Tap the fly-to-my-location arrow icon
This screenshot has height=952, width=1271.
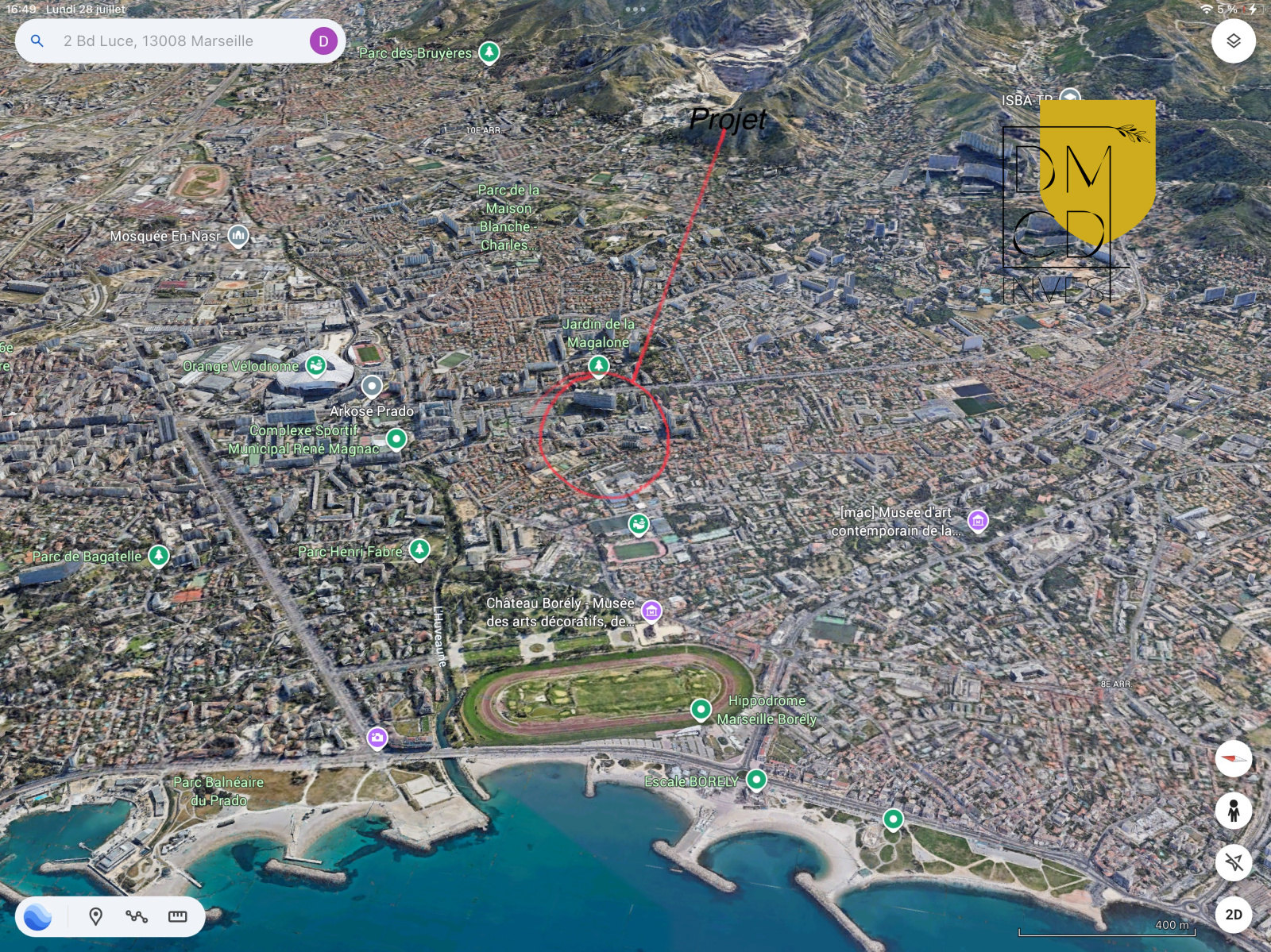(x=1233, y=862)
